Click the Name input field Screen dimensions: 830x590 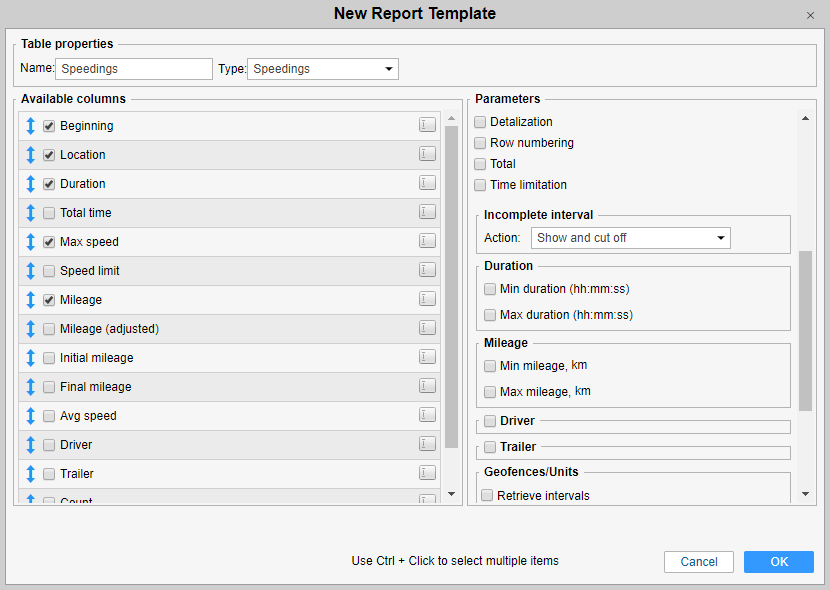134,69
